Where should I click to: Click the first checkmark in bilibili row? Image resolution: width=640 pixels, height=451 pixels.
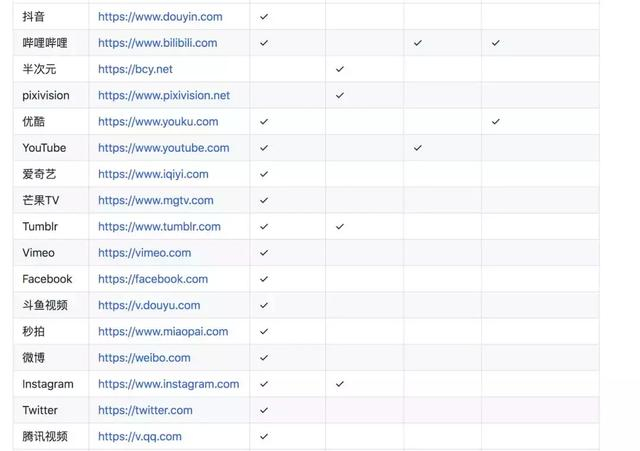coord(264,43)
